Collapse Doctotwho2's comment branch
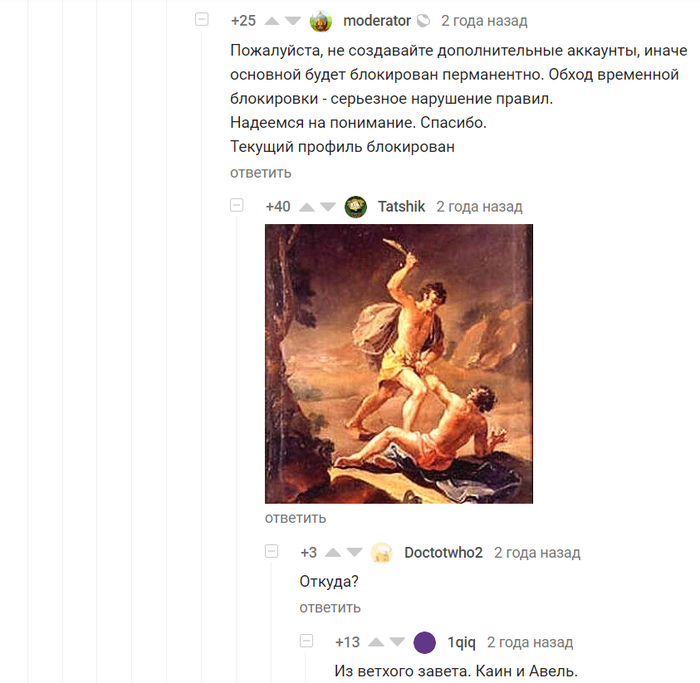The image size is (700, 683). [x=271, y=551]
